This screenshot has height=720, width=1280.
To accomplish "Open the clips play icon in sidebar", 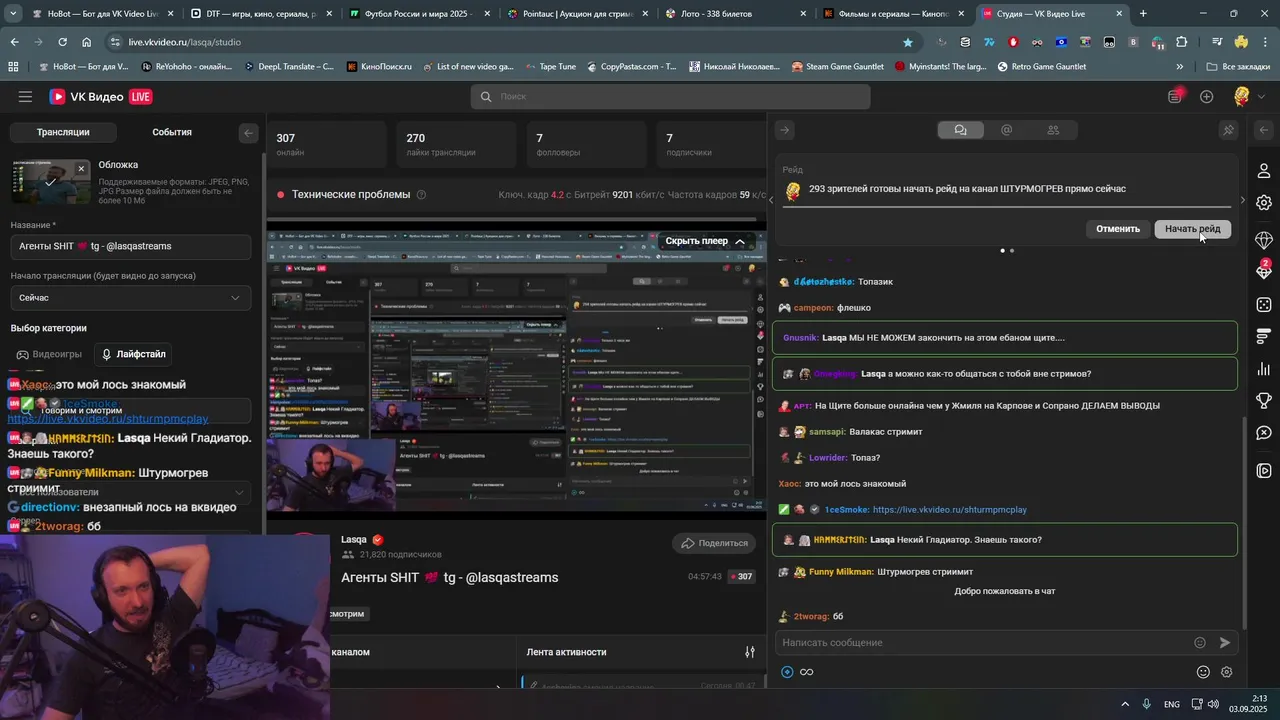I will [x=1264, y=470].
